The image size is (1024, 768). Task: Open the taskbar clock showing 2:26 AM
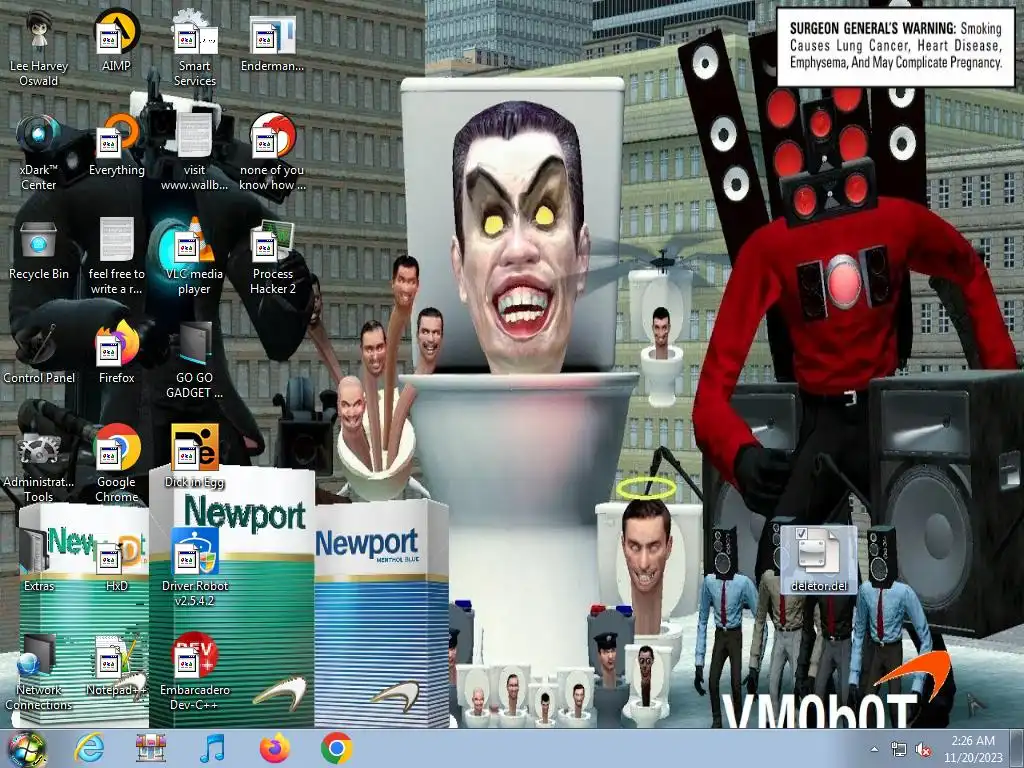click(x=973, y=749)
